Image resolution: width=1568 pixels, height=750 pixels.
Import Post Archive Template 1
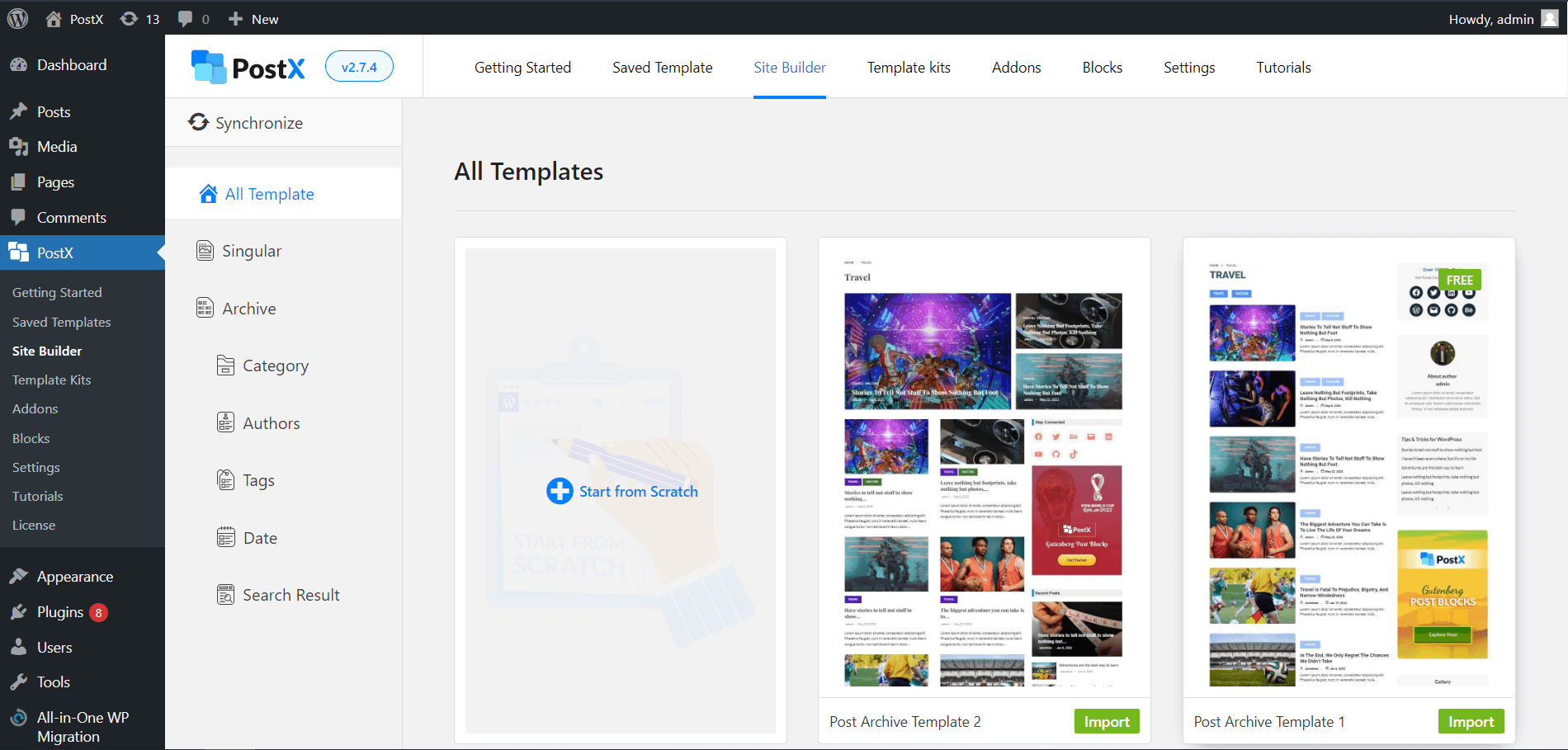coord(1471,720)
